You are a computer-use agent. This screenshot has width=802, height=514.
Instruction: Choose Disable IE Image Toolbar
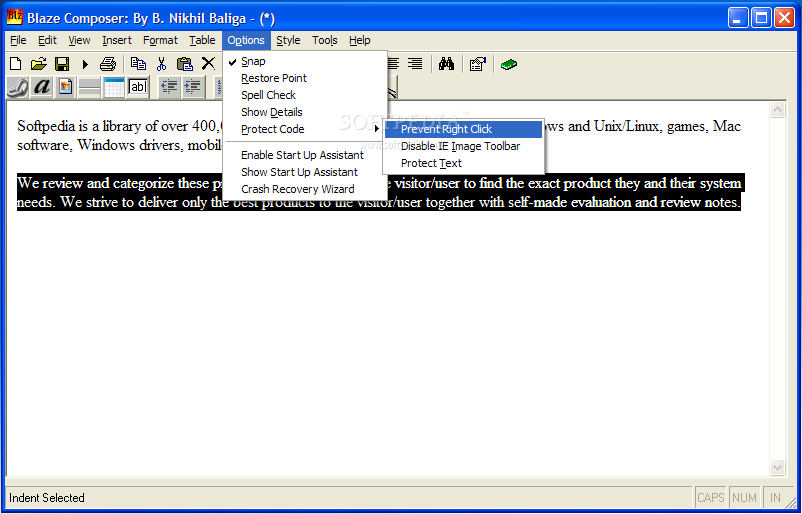pyautogui.click(x=463, y=146)
